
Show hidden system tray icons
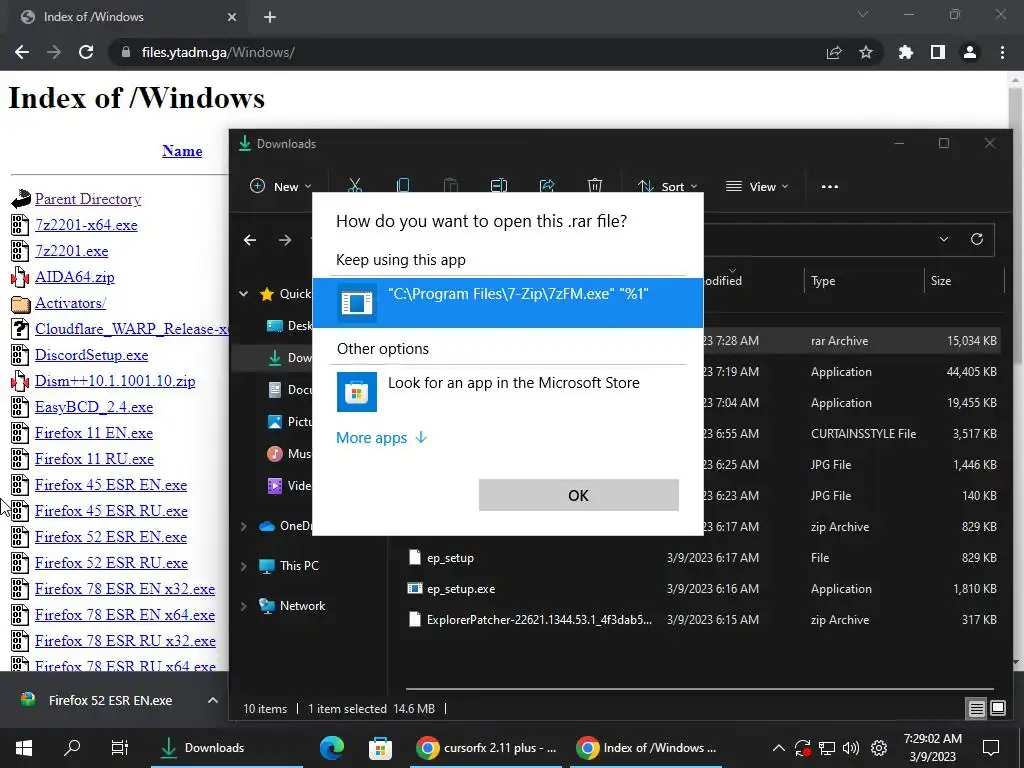778,748
